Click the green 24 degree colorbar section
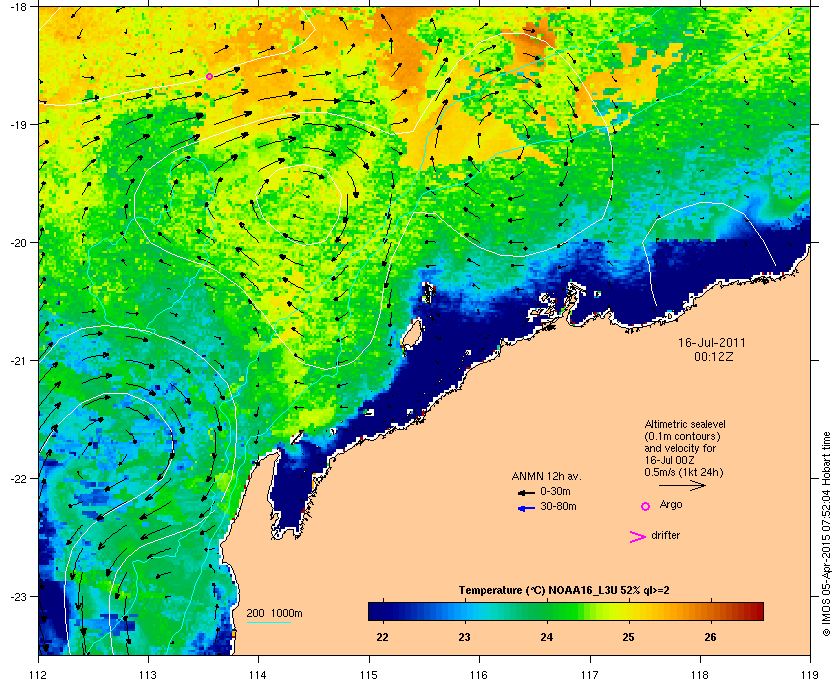 (547, 611)
